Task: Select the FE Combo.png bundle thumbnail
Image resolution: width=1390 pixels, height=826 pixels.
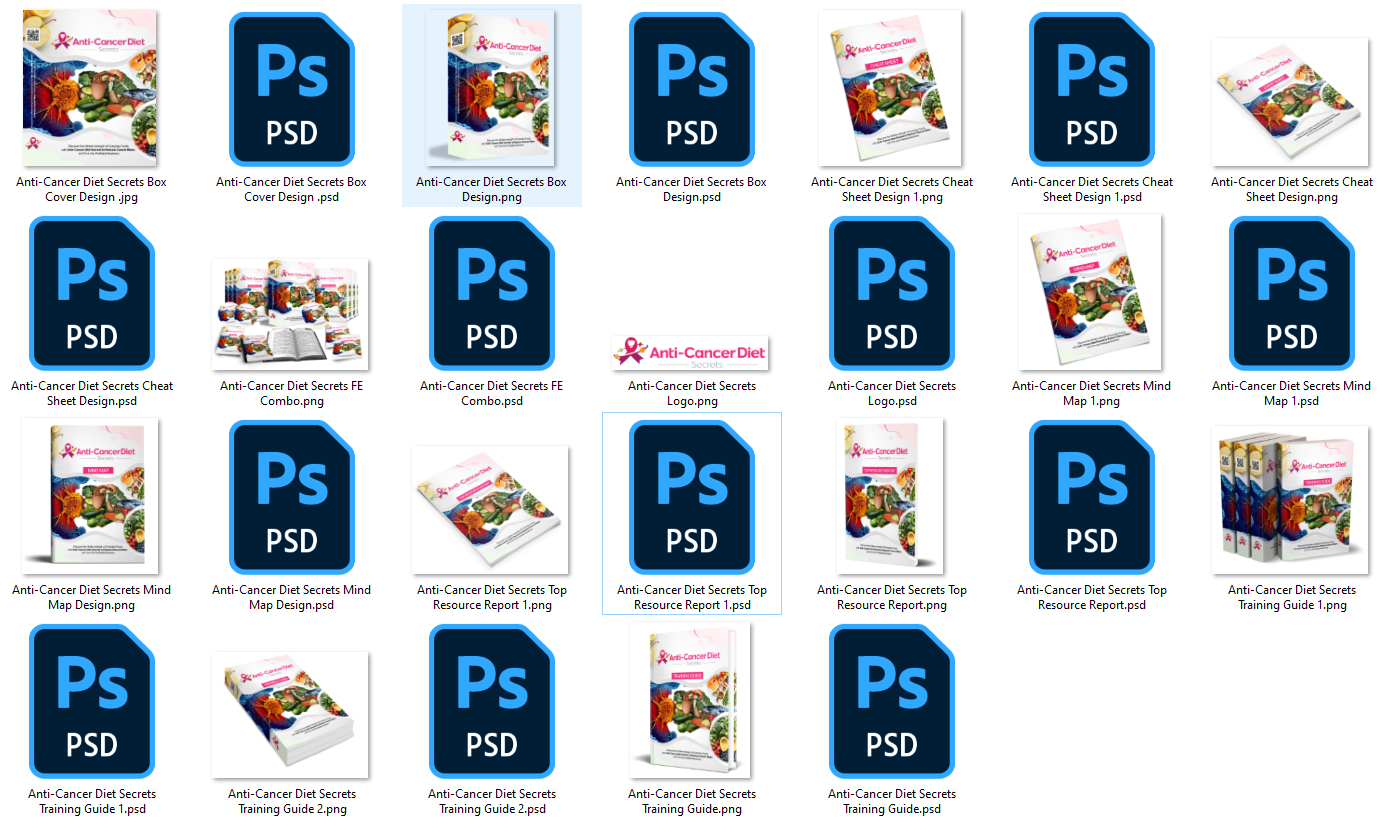Action: pyautogui.click(x=290, y=314)
